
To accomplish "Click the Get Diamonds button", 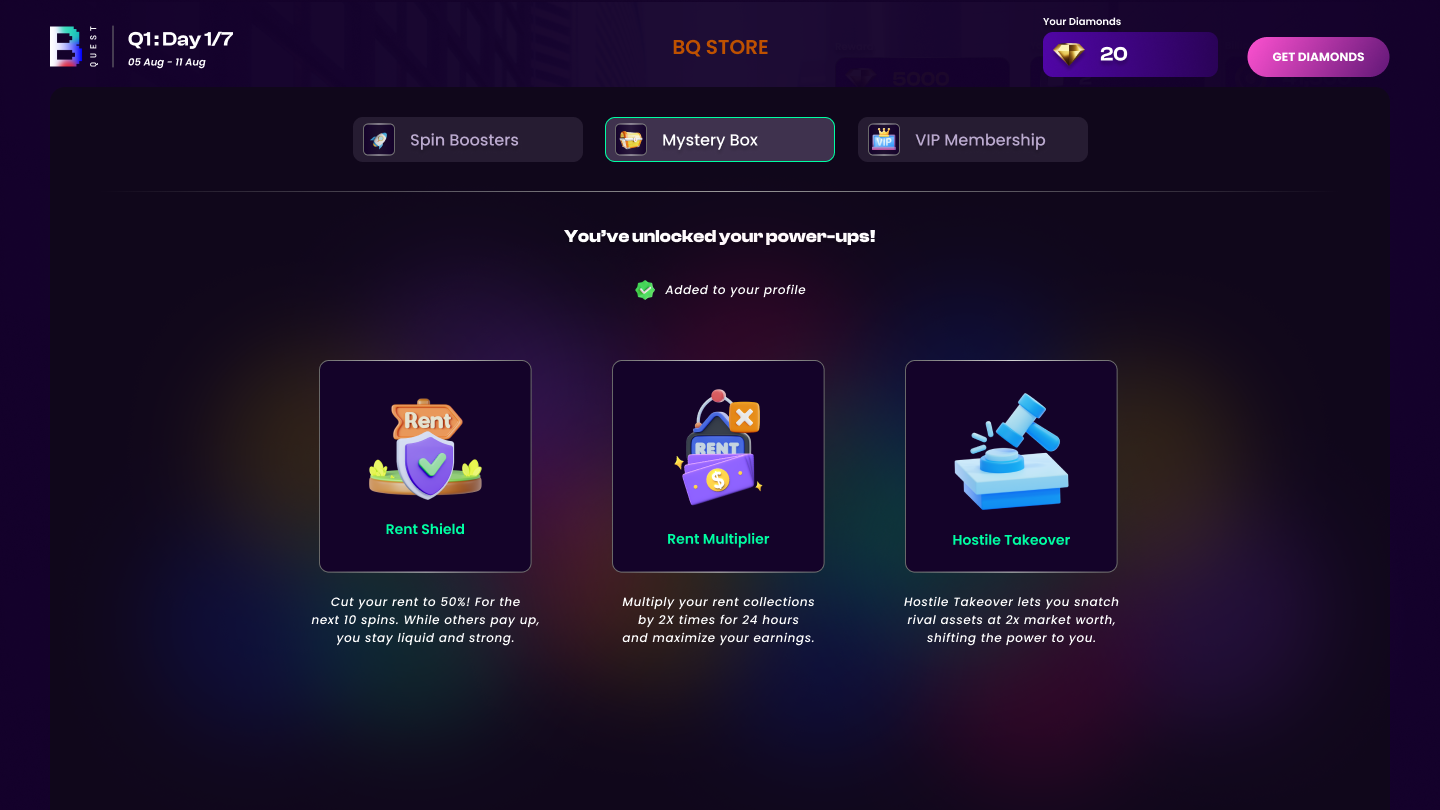I will (x=1318, y=57).
